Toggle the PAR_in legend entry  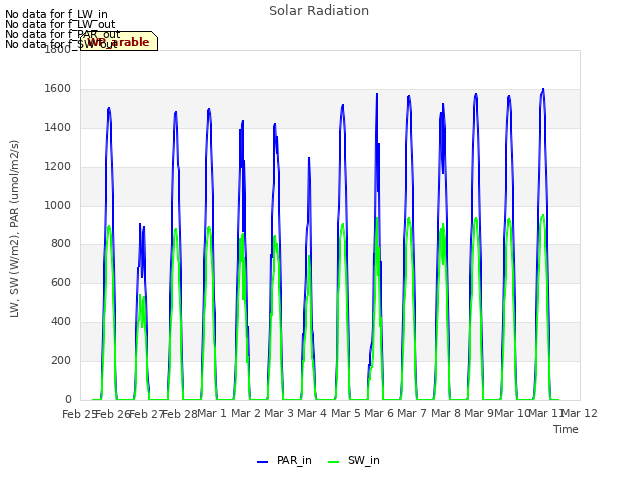pyautogui.click(x=284, y=460)
